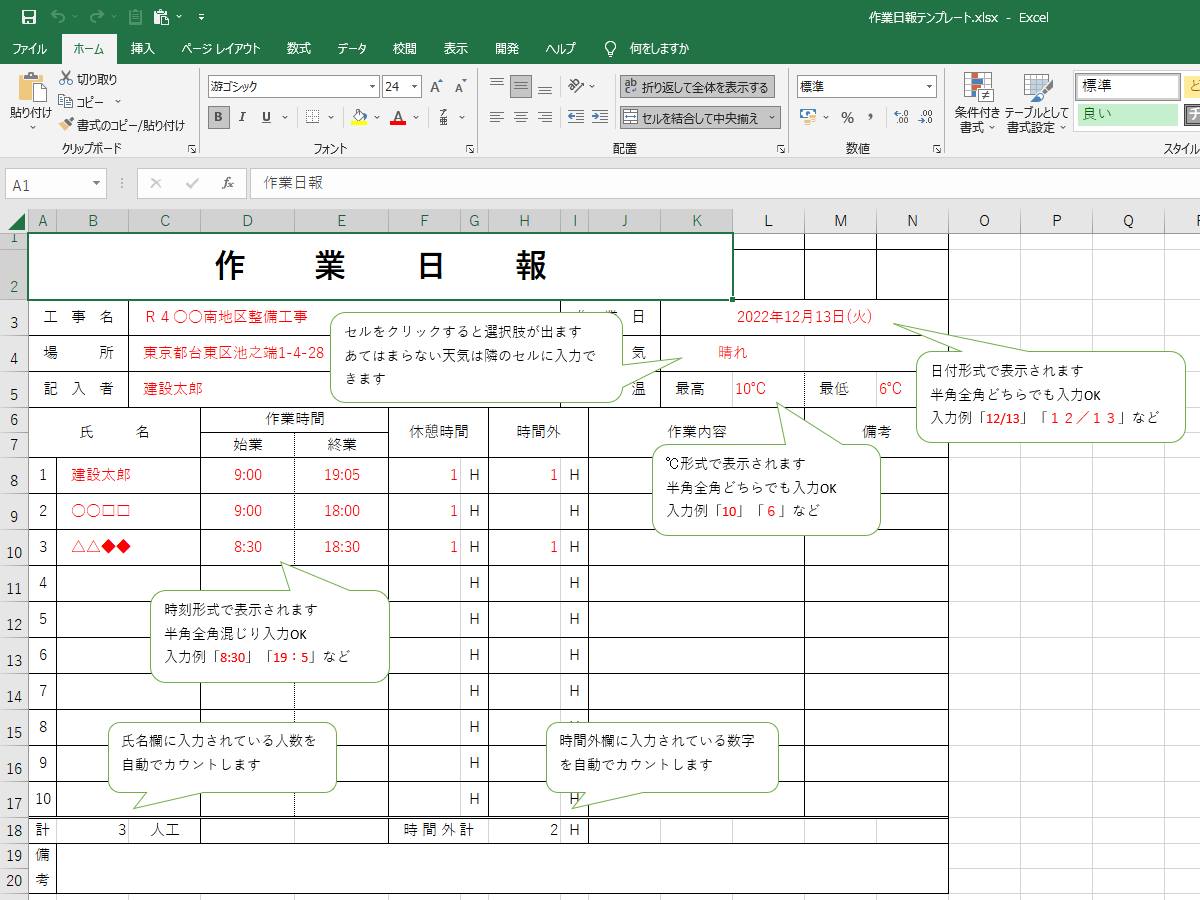Click the 2022年12月13日(火) date cell
This screenshot has width=1200, height=900.
pos(804,317)
